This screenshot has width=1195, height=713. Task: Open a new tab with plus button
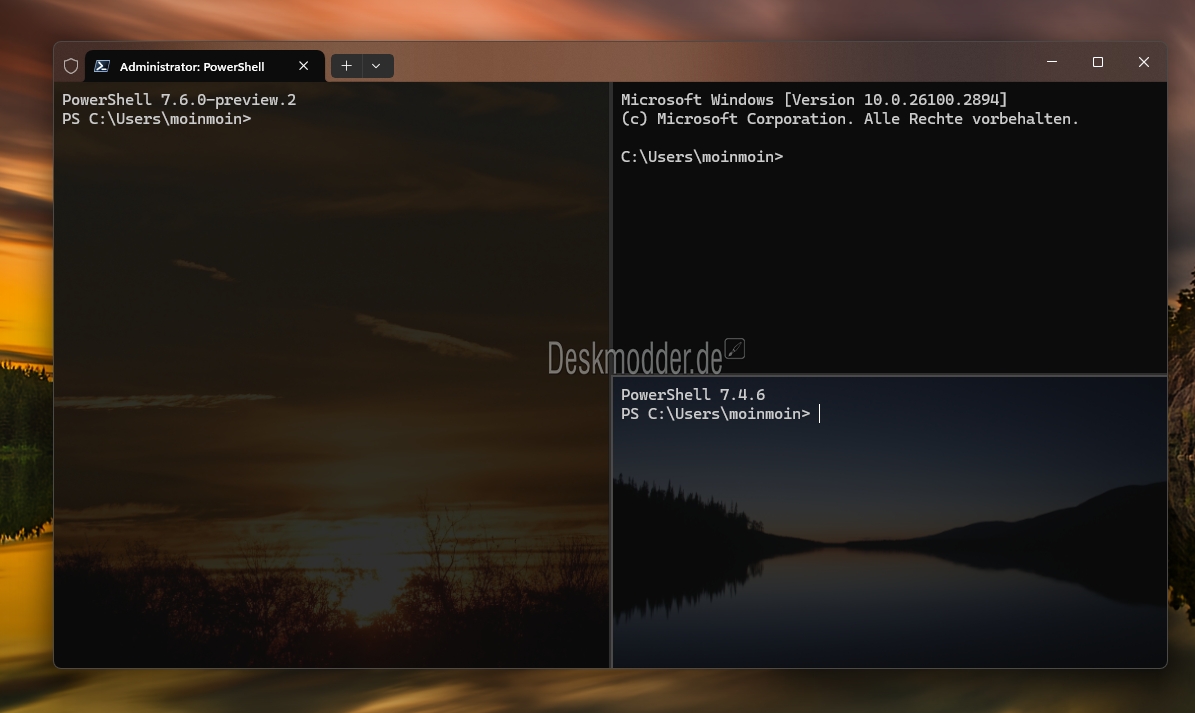click(x=347, y=66)
